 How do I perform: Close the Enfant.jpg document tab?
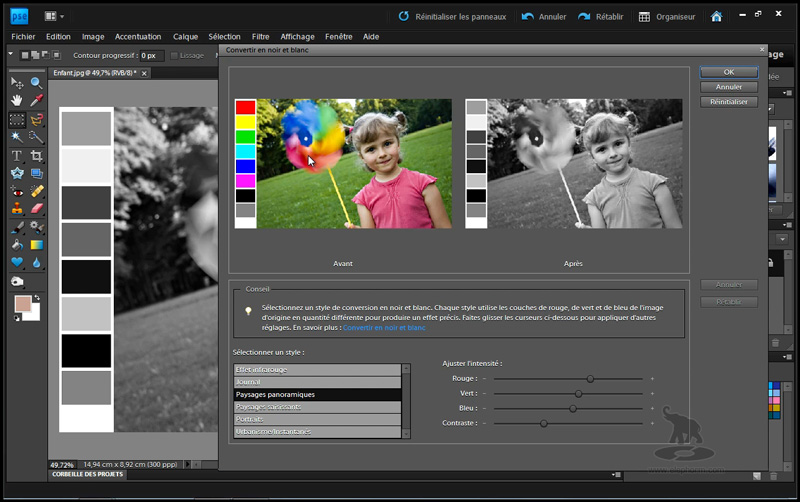tap(144, 73)
